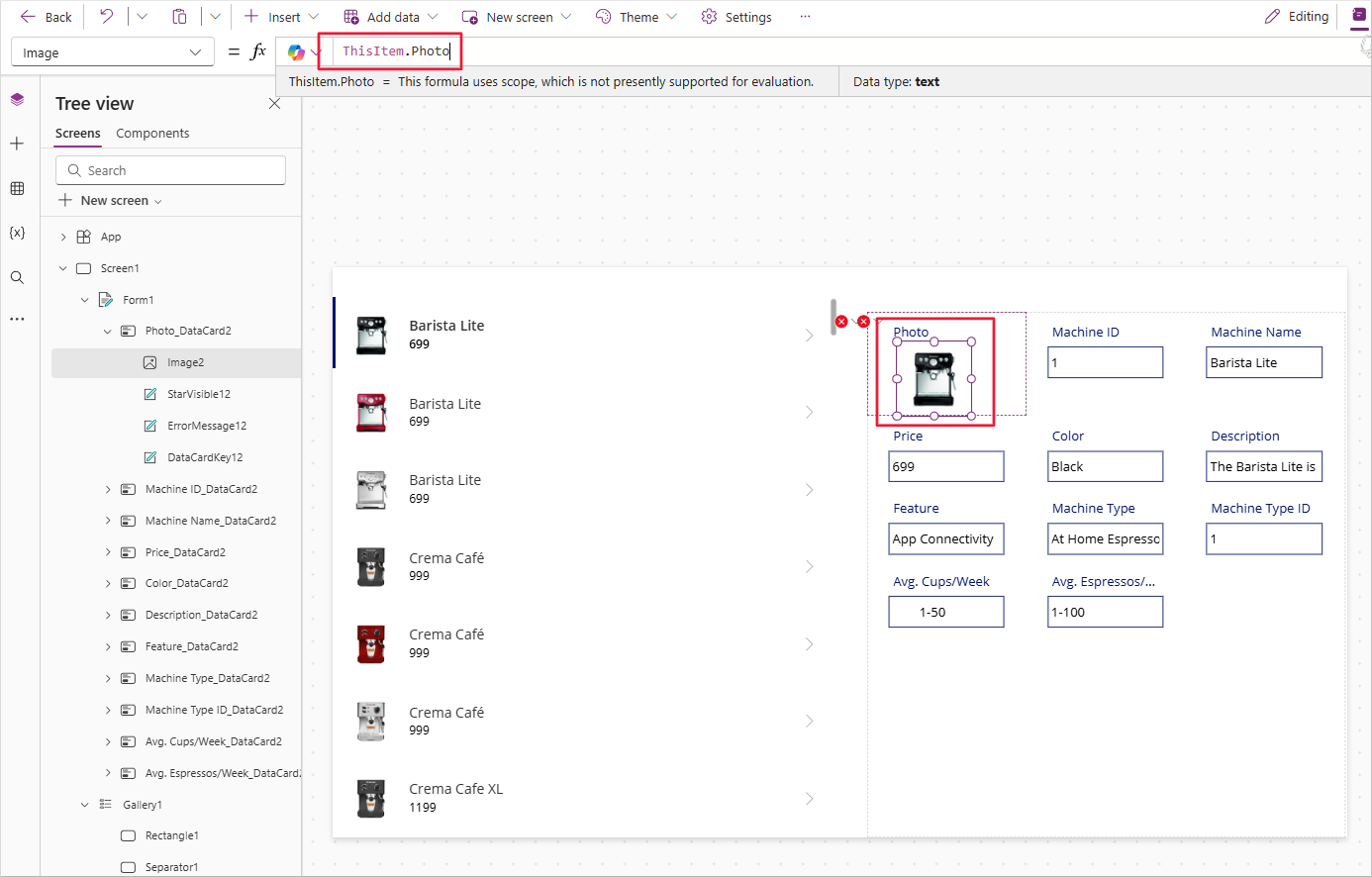Expand the Price_DataCard2 node
The height and width of the screenshot is (877, 1372).
(108, 552)
